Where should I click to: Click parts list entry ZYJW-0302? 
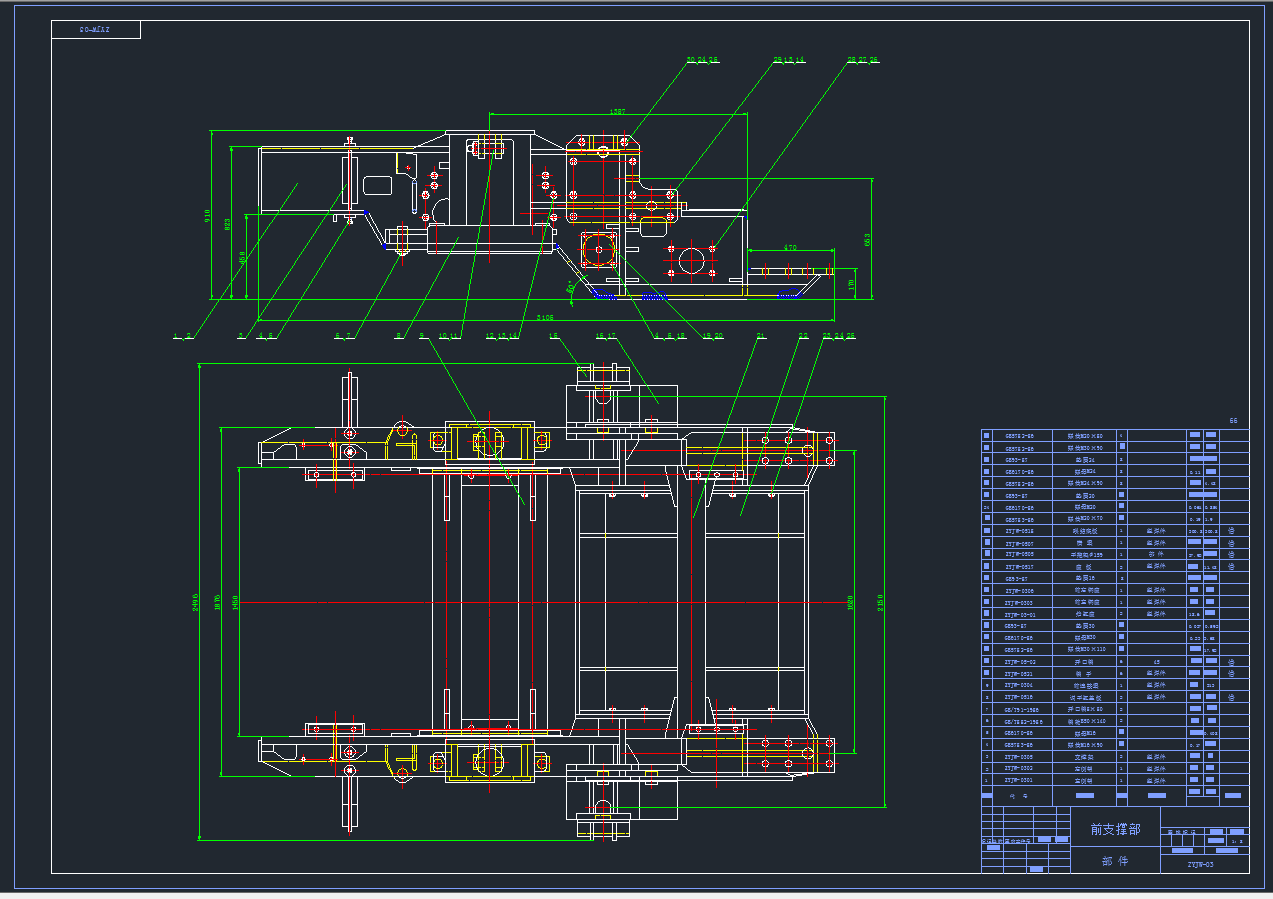pyautogui.click(x=1019, y=768)
